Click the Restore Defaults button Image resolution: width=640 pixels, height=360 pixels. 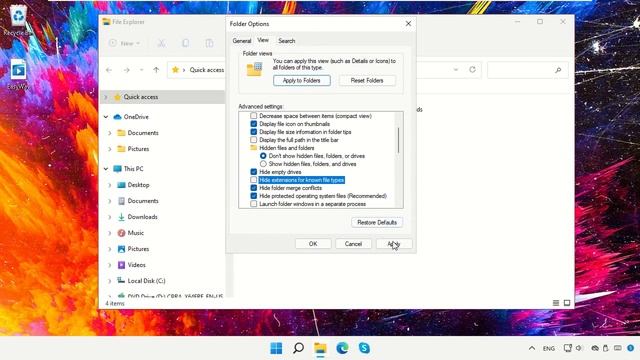click(x=377, y=222)
